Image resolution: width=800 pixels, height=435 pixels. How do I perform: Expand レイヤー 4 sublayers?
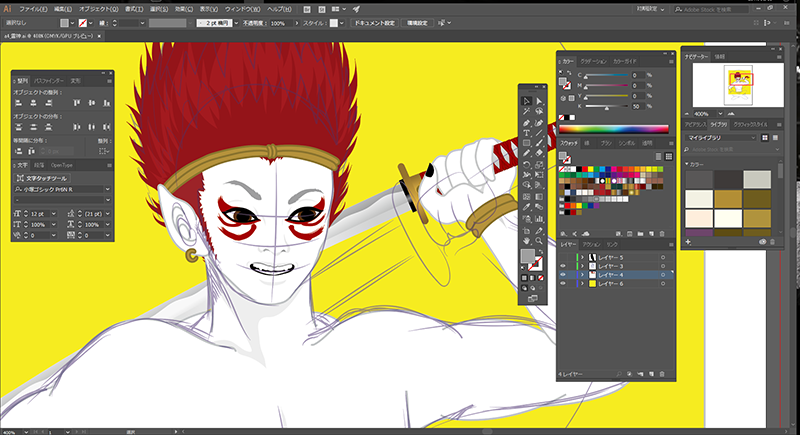click(x=582, y=275)
